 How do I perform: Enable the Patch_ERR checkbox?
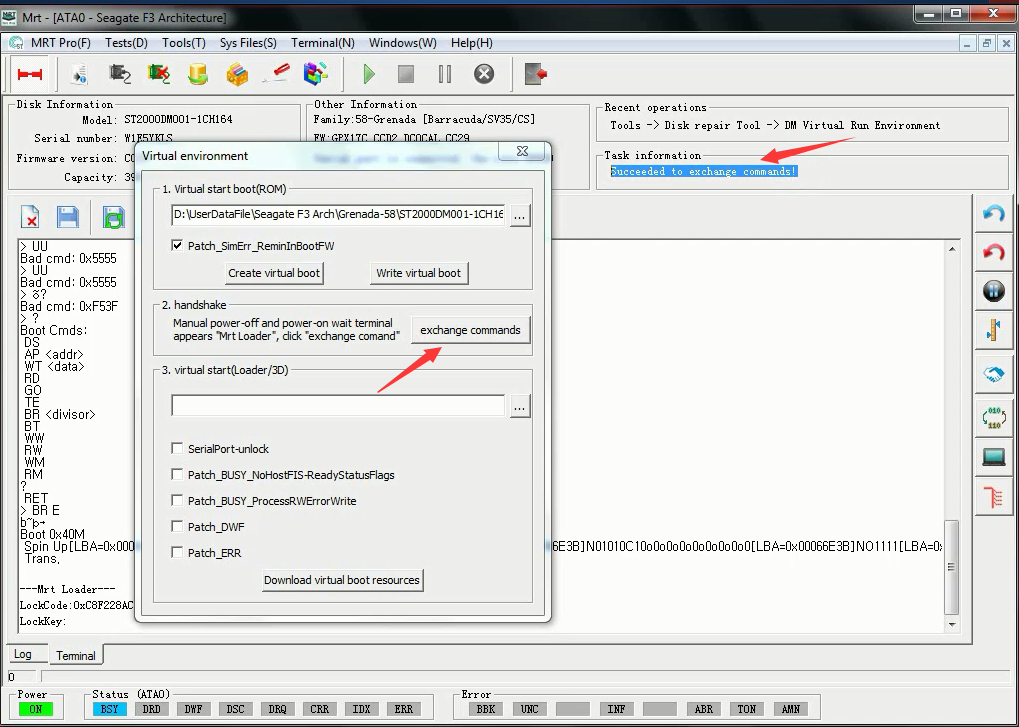(177, 552)
